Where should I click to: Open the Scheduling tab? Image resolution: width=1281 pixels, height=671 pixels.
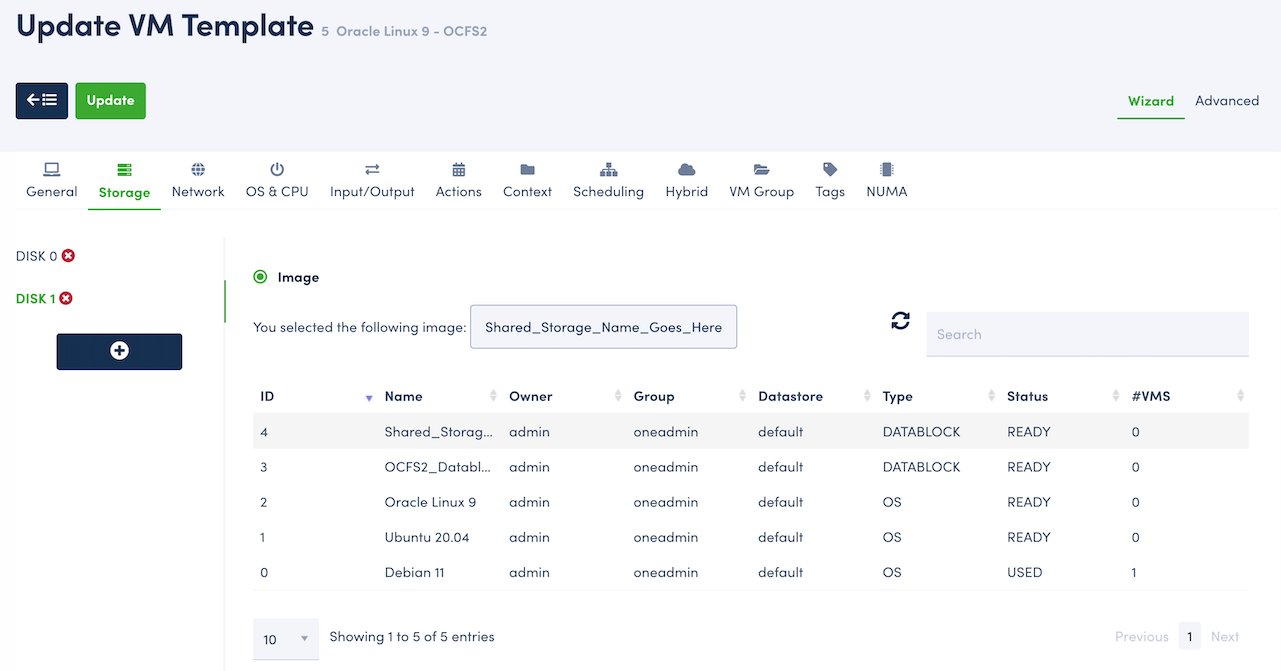coord(608,181)
